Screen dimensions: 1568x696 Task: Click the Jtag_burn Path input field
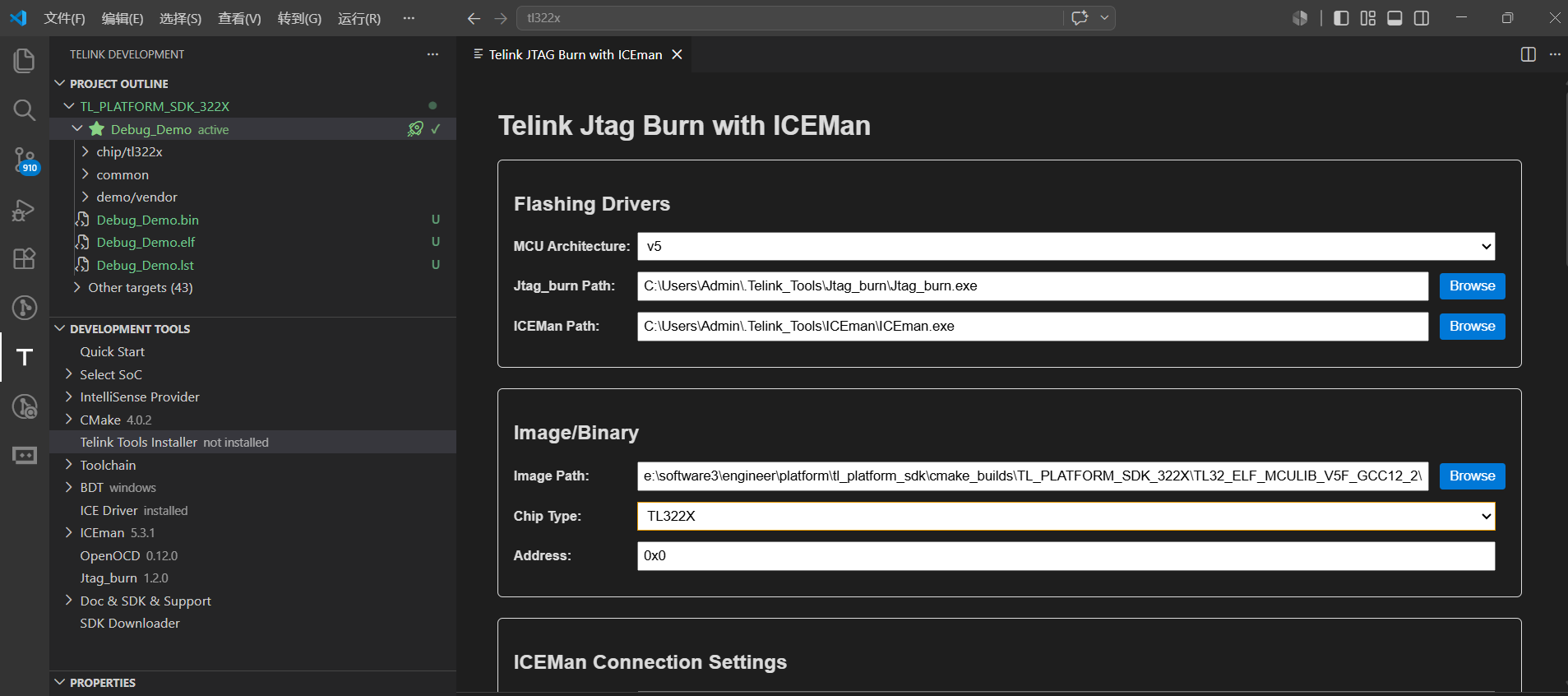1033,286
